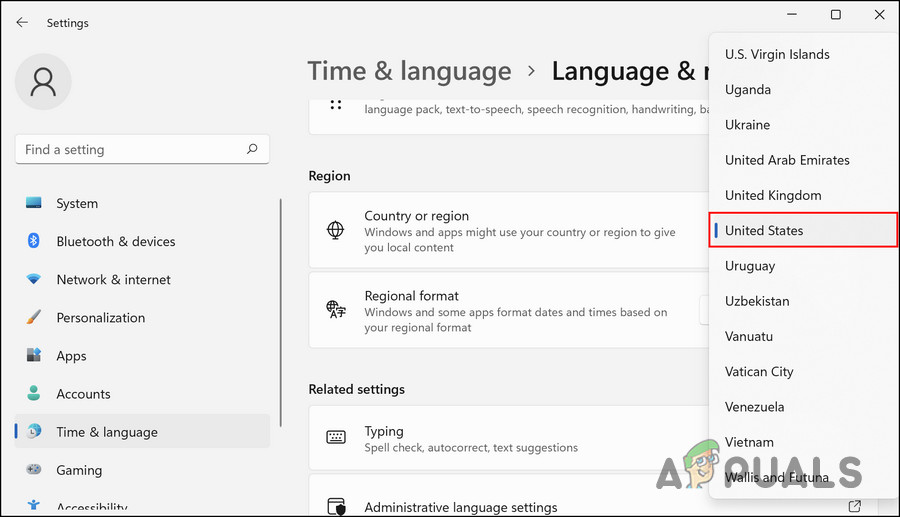Click the Administrative language settings shield icon
Viewport: 900px width, 517px height.
point(336,507)
